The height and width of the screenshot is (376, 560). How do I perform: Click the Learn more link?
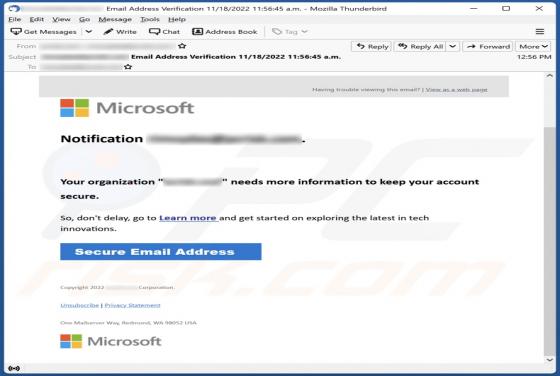click(x=188, y=218)
